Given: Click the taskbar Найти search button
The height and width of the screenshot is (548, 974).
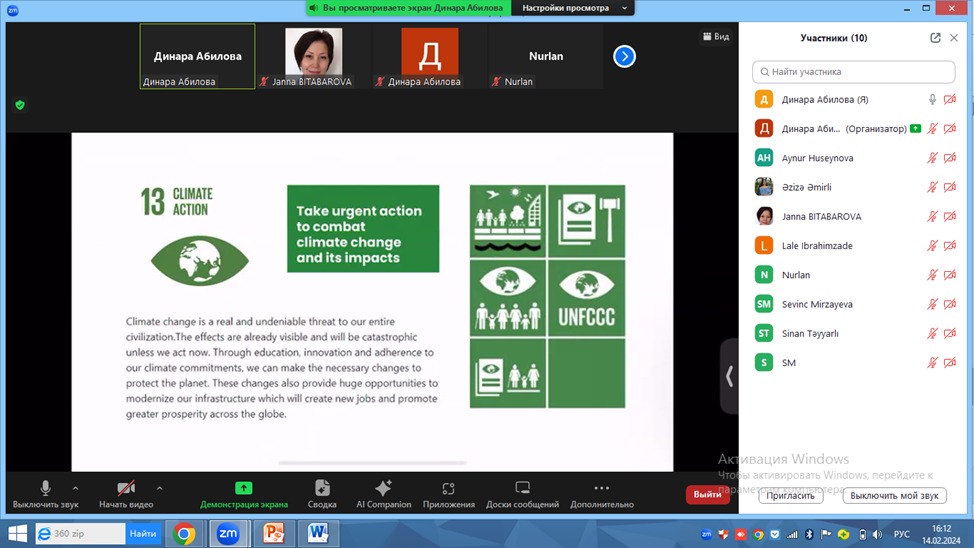Looking at the screenshot, I should [143, 534].
